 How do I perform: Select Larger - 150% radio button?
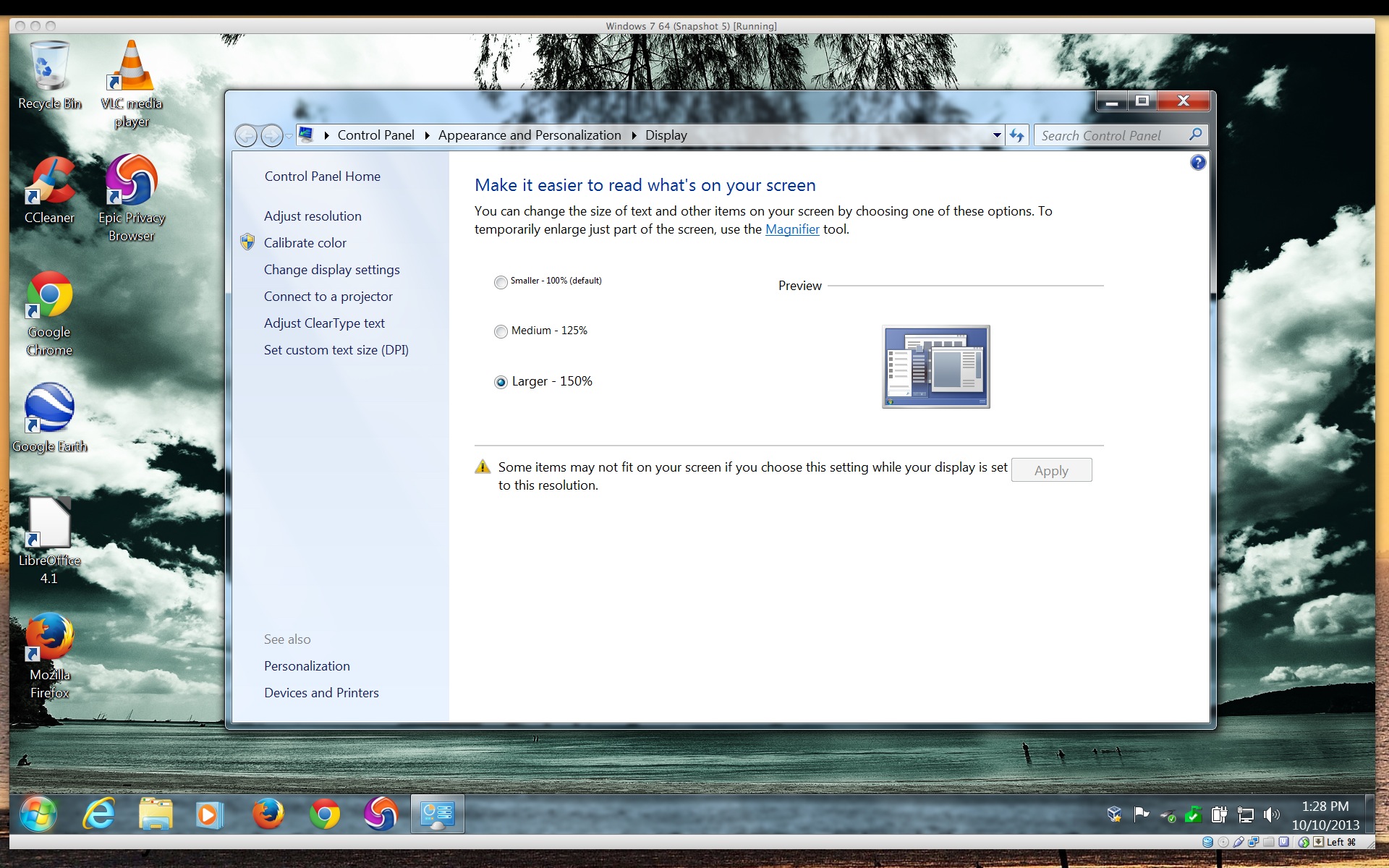tap(501, 382)
